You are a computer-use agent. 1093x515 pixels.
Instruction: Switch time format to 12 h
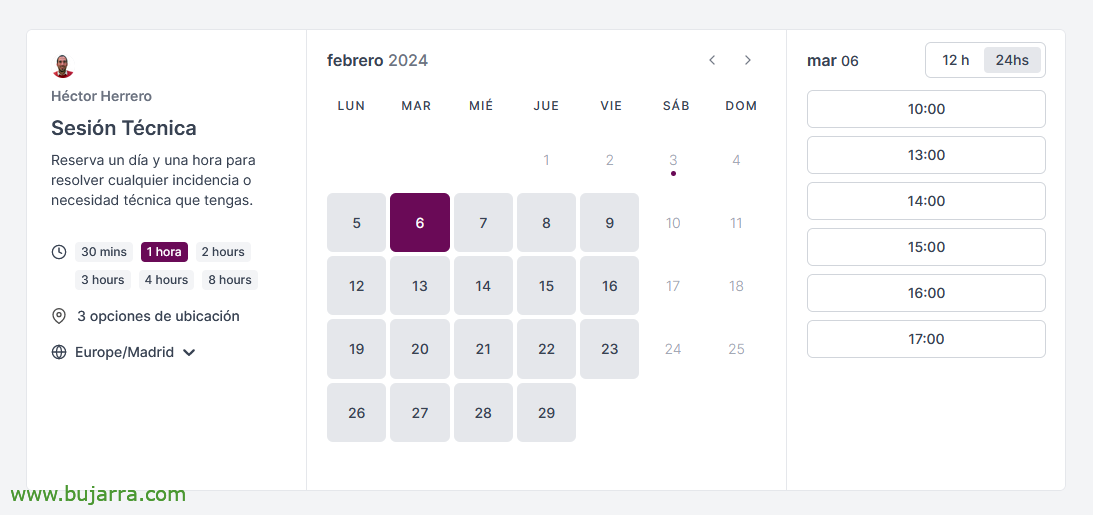[x=956, y=60]
